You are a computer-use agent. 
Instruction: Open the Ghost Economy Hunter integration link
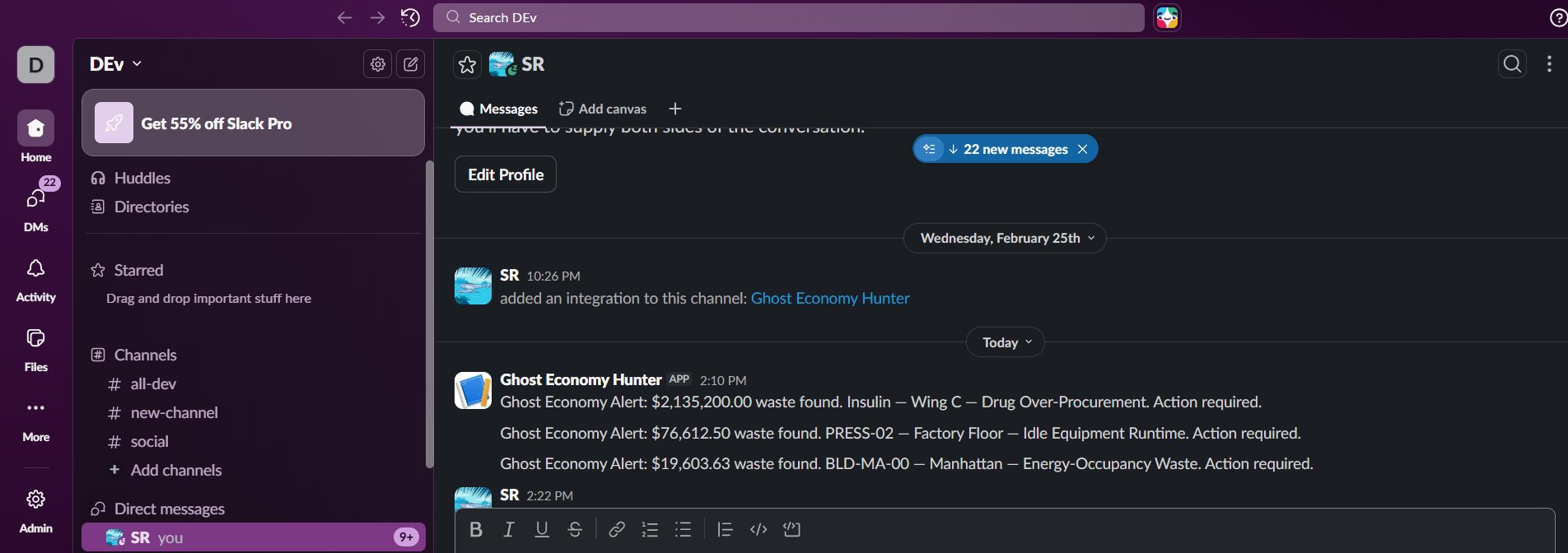click(x=830, y=298)
